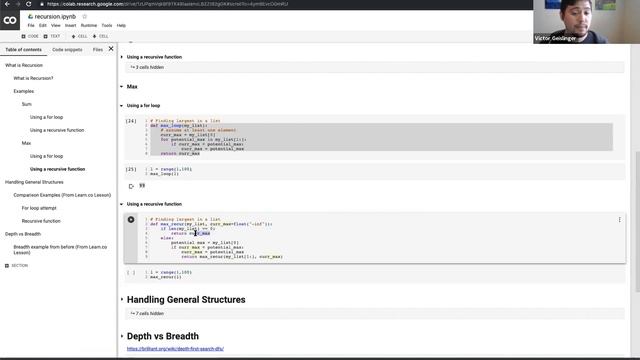Open the File menu
640x360 pixels.
[31, 25]
